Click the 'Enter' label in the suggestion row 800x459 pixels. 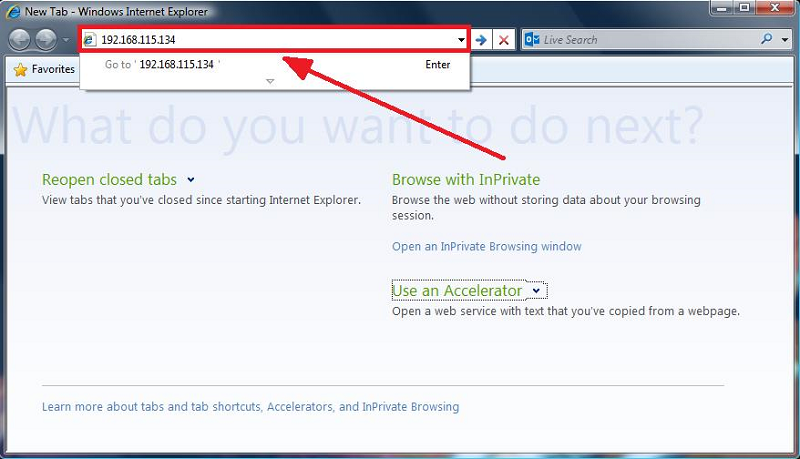coord(438,64)
